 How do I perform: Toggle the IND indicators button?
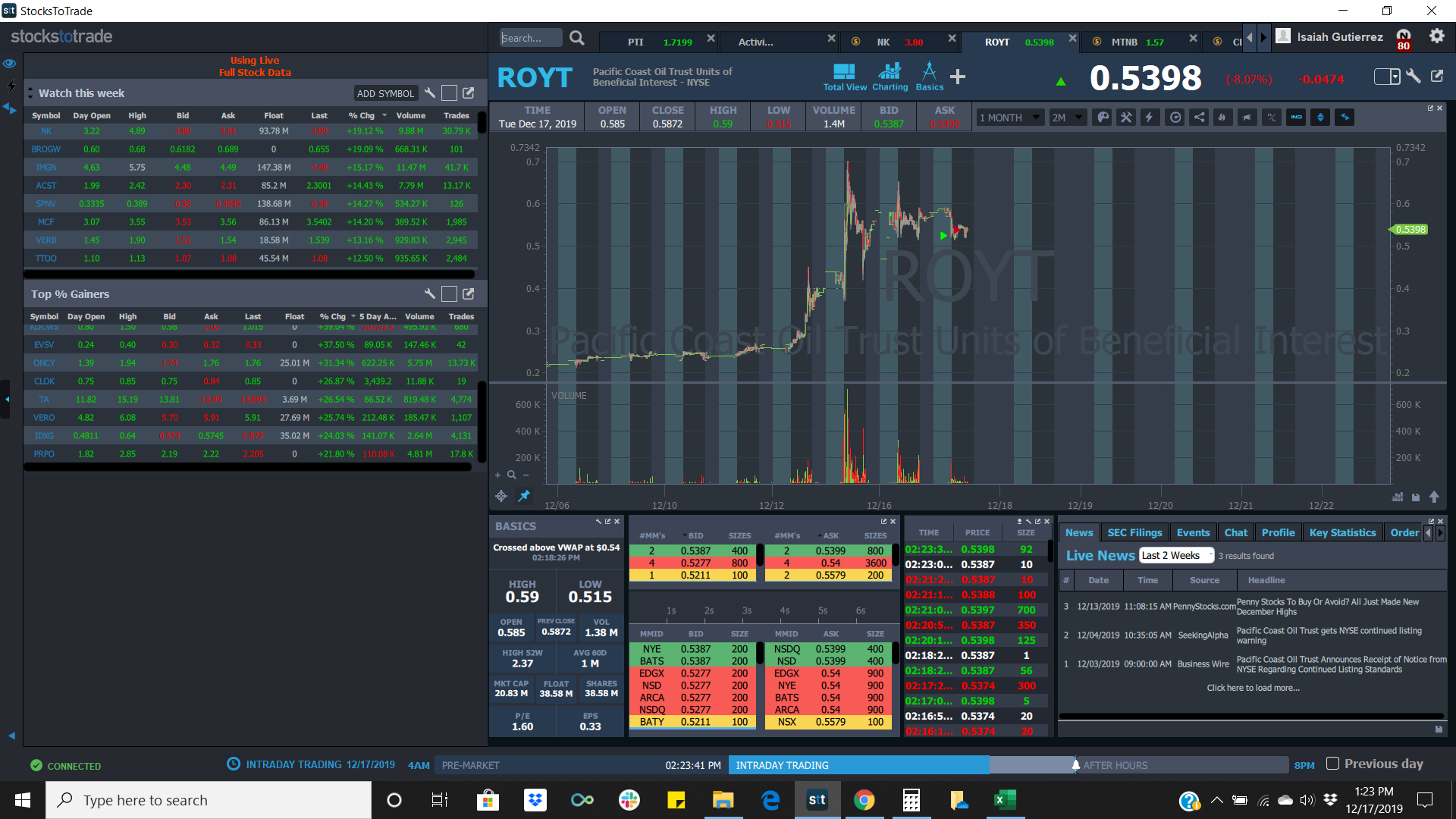[1296, 118]
